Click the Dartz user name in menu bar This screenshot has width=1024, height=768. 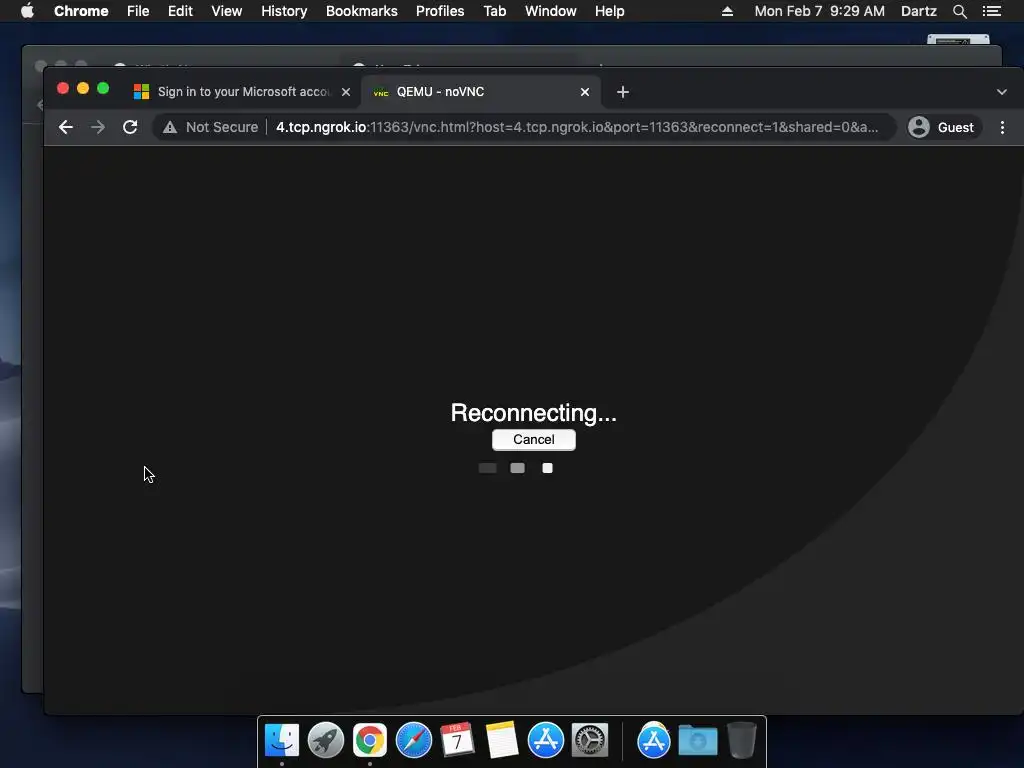click(x=919, y=11)
